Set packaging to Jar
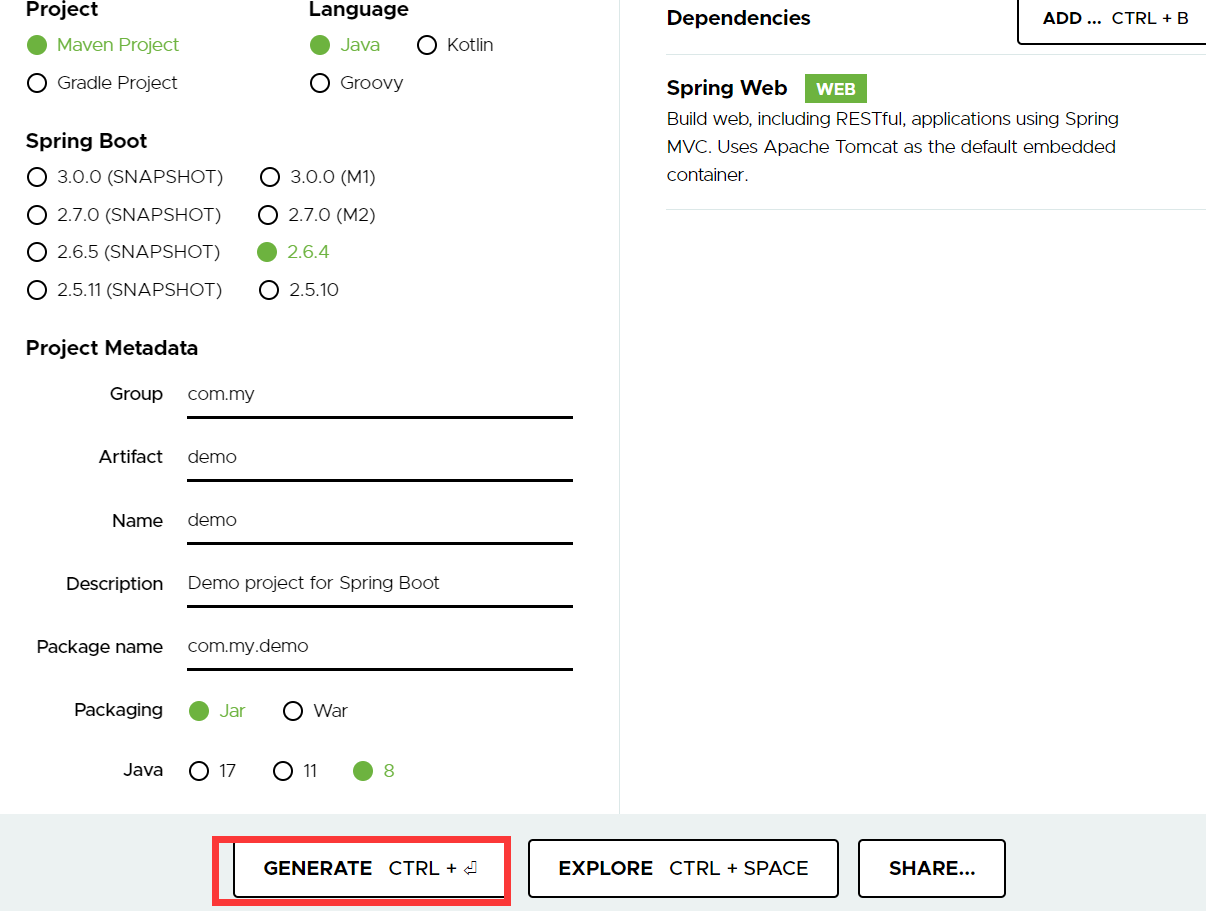Image resolution: width=1206 pixels, height=911 pixels. coord(217,711)
